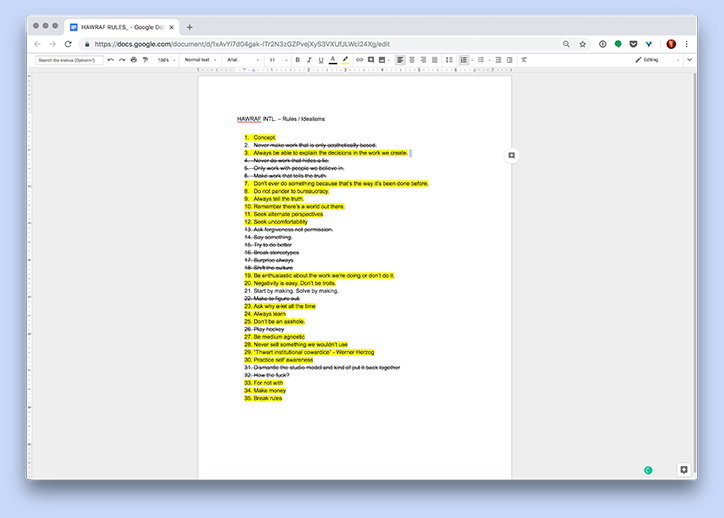
Task: Open a new browser tab
Action: [x=189, y=27]
